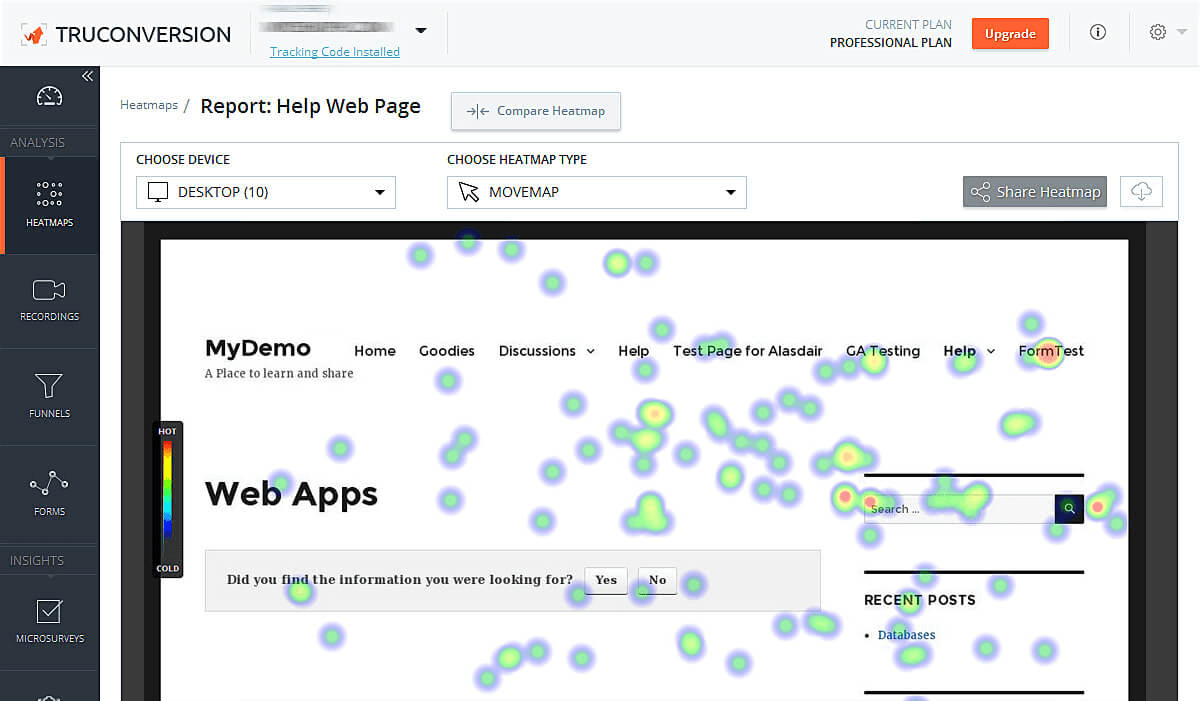1200x701 pixels.
Task: Click the TruConversion logo
Action: tap(126, 34)
